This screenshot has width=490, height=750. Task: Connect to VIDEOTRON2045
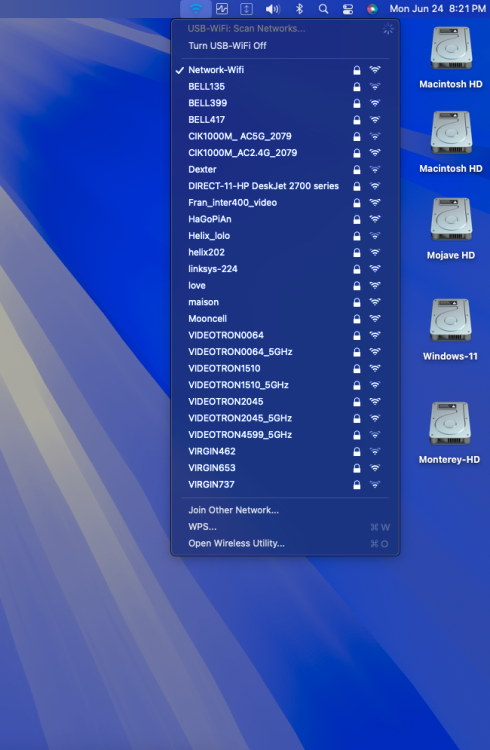[x=285, y=401]
